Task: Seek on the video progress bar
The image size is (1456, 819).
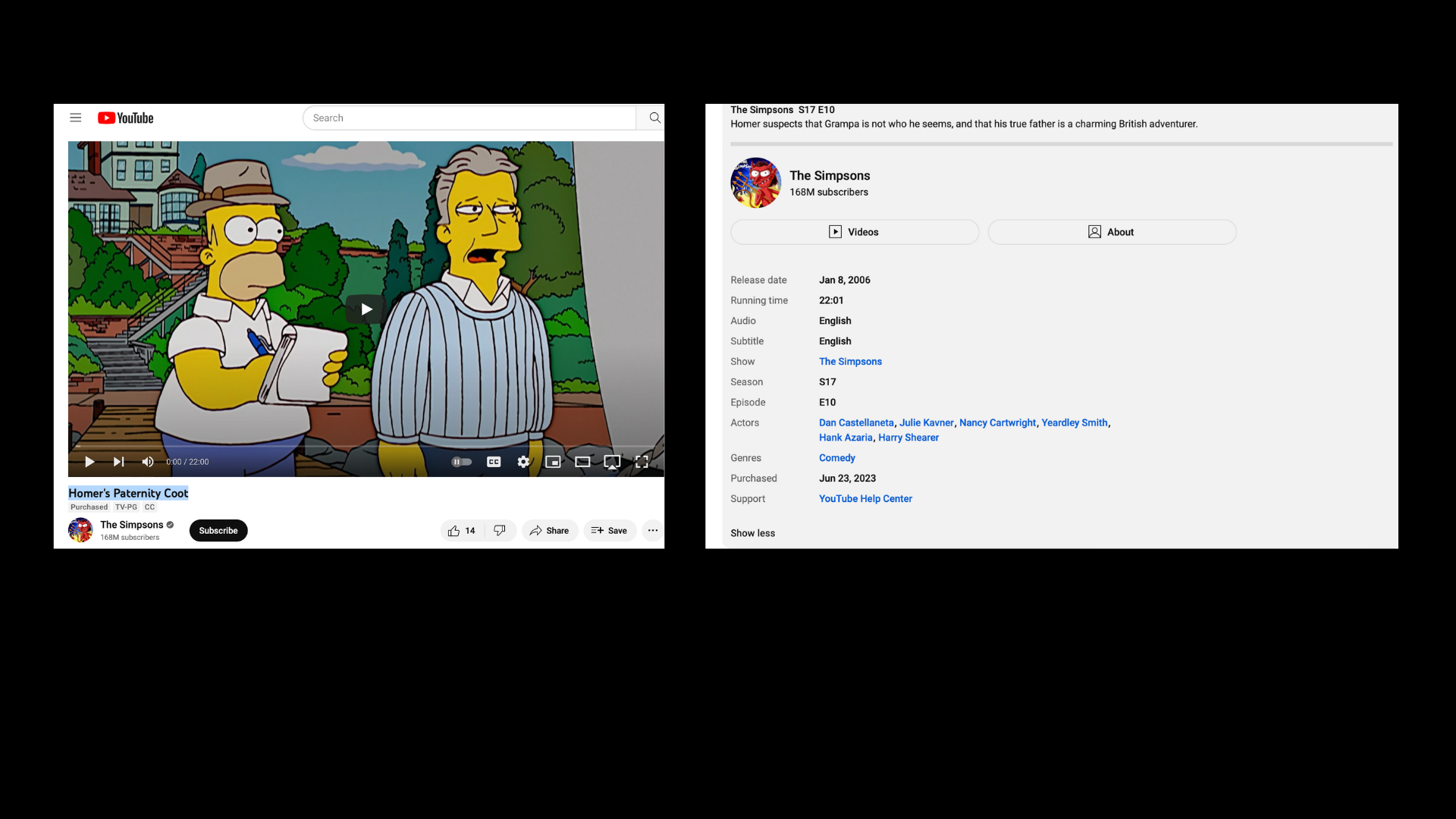Action: point(366,447)
